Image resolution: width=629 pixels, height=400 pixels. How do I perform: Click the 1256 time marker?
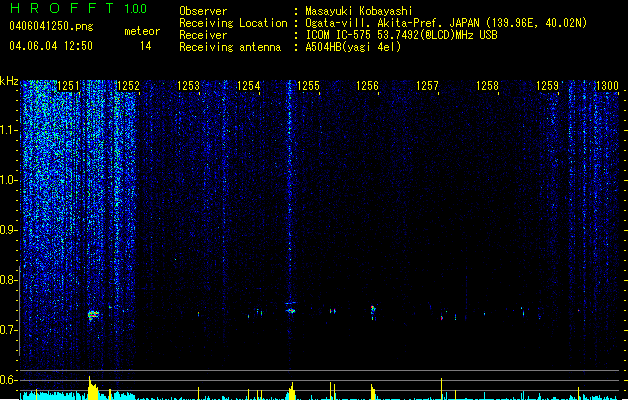(367, 85)
